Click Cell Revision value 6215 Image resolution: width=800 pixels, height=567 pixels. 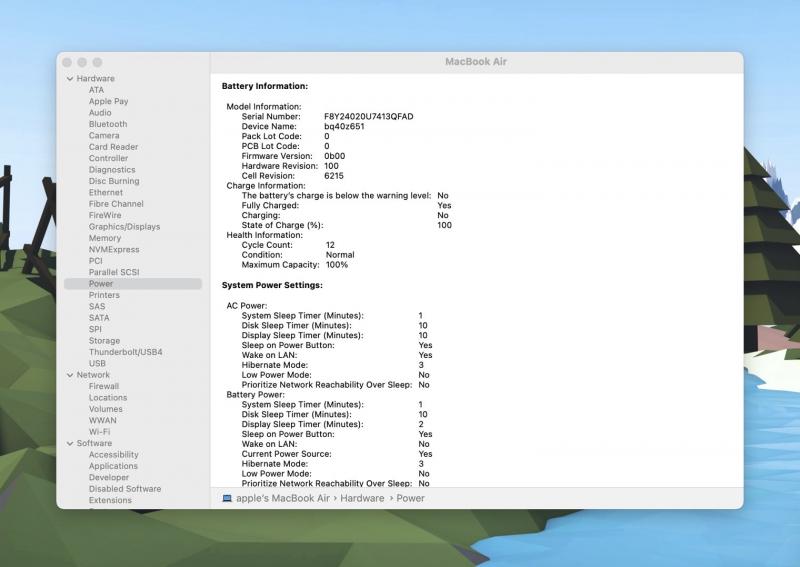pyautogui.click(x=334, y=176)
